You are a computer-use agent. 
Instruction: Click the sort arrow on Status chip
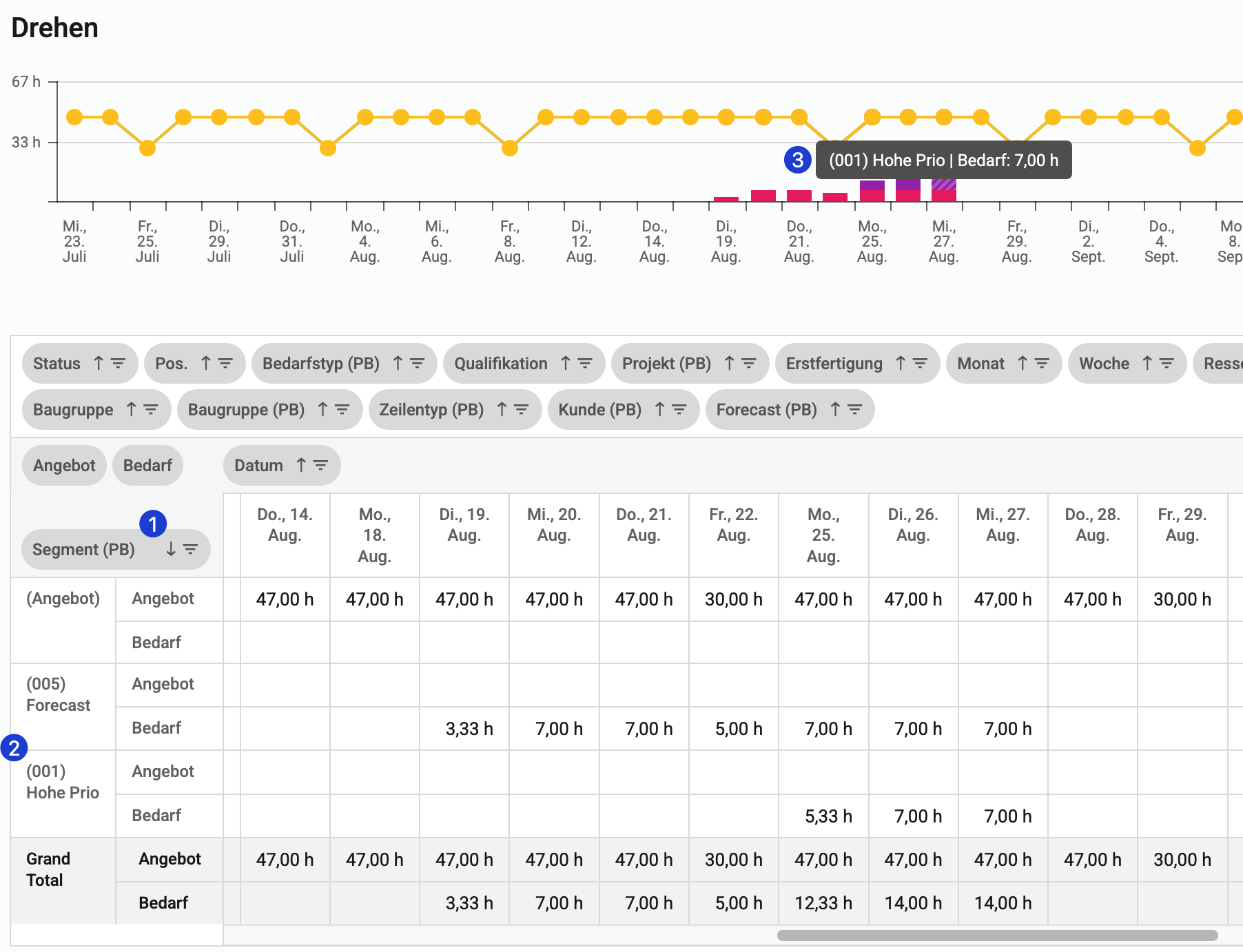(99, 363)
